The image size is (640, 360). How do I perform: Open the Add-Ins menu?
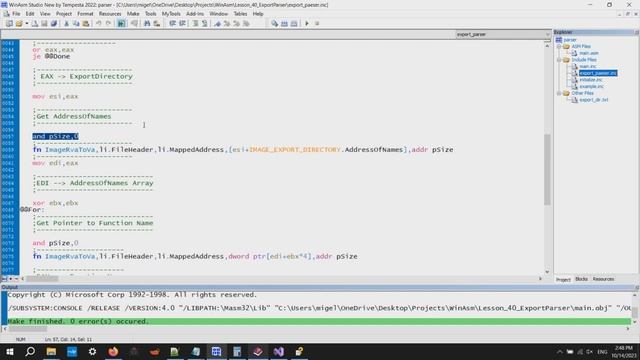(x=195, y=14)
